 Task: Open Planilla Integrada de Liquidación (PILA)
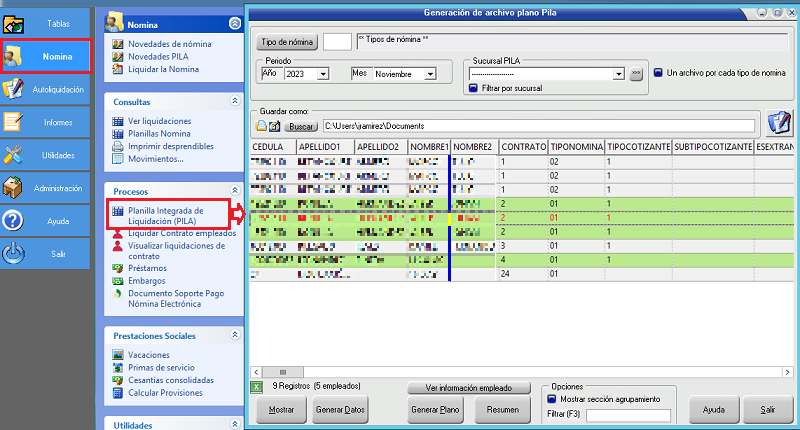165,216
